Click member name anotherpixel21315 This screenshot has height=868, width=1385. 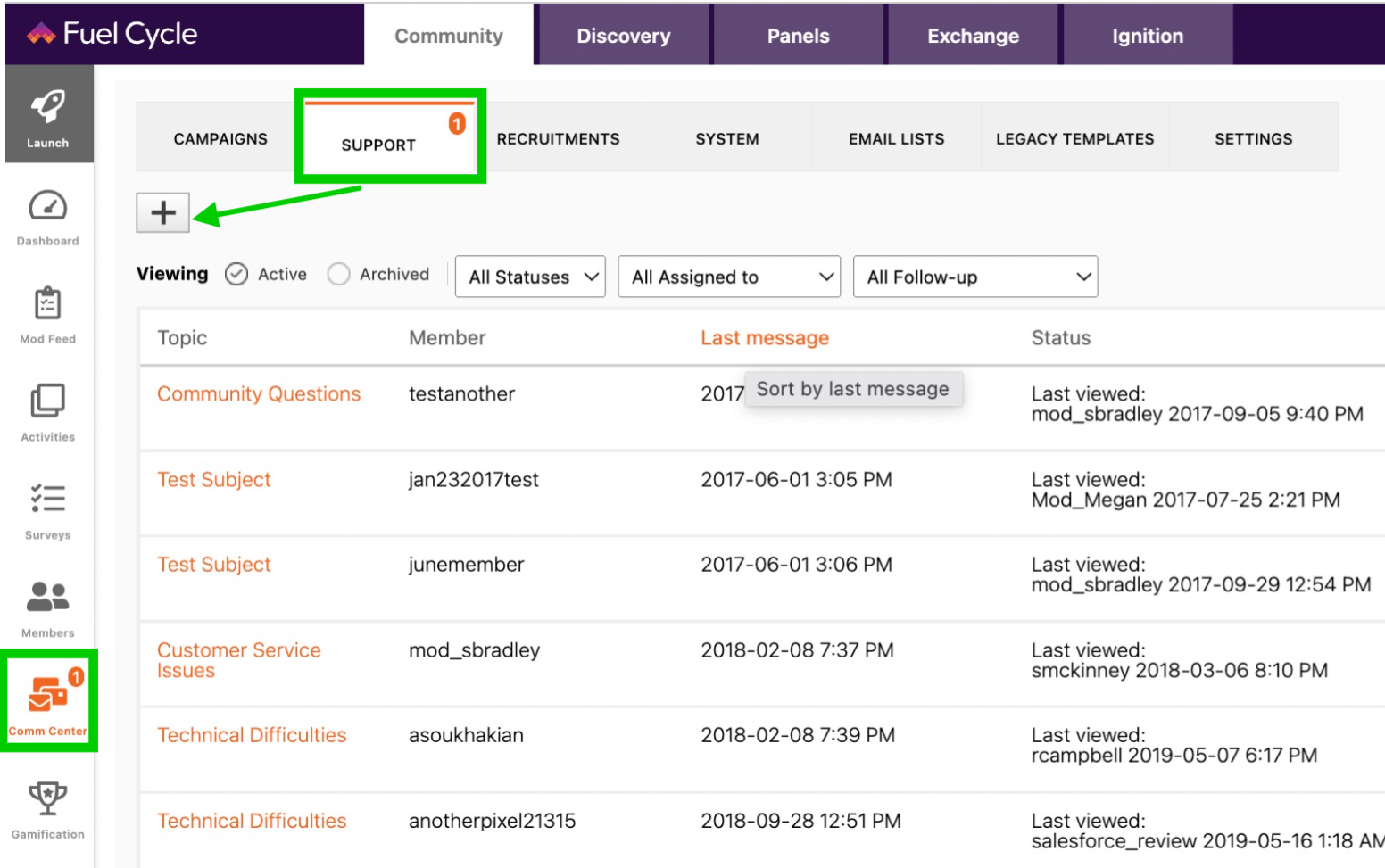click(x=493, y=821)
